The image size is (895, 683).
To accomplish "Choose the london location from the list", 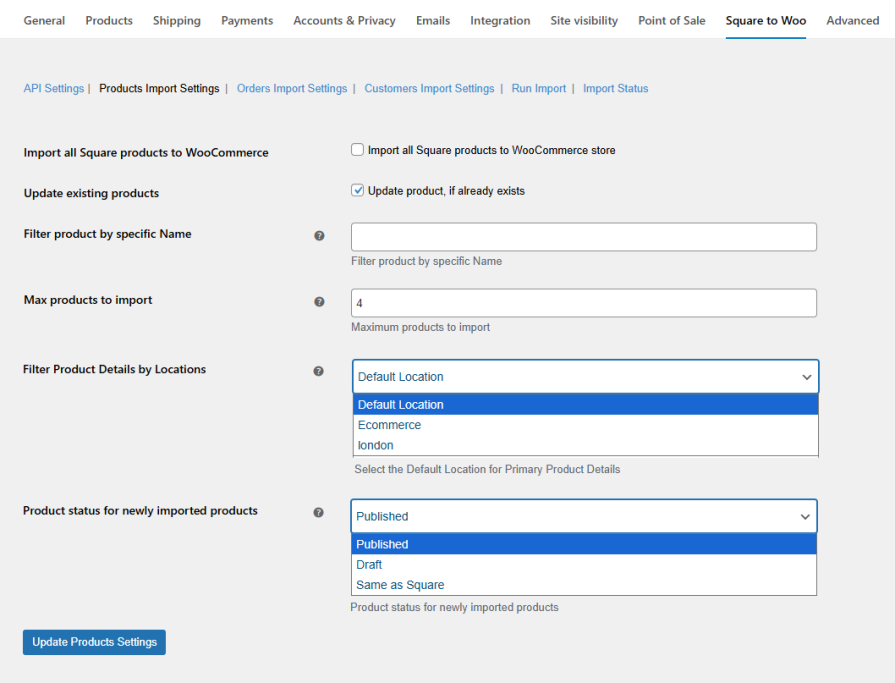I will tap(375, 445).
